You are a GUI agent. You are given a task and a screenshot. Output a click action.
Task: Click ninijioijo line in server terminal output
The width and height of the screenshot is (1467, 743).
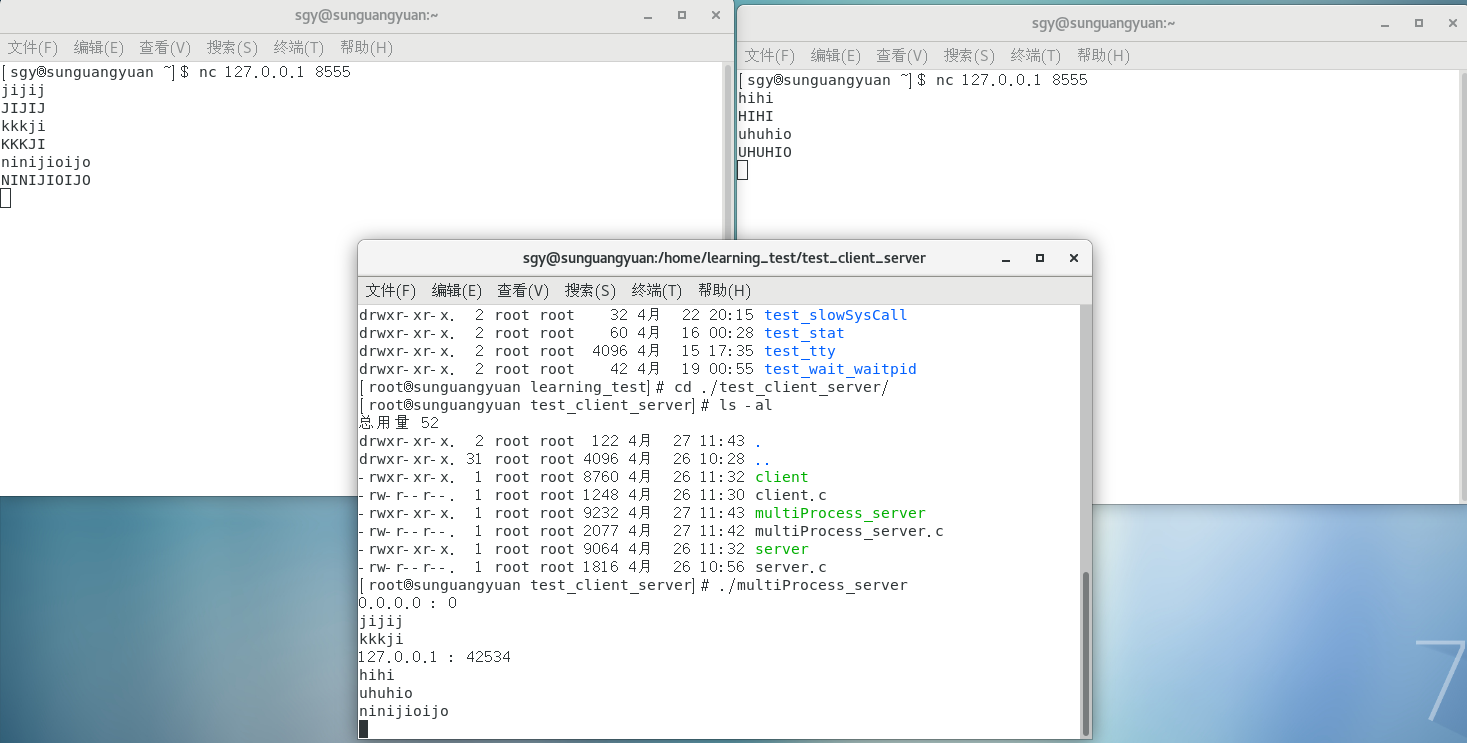click(404, 711)
